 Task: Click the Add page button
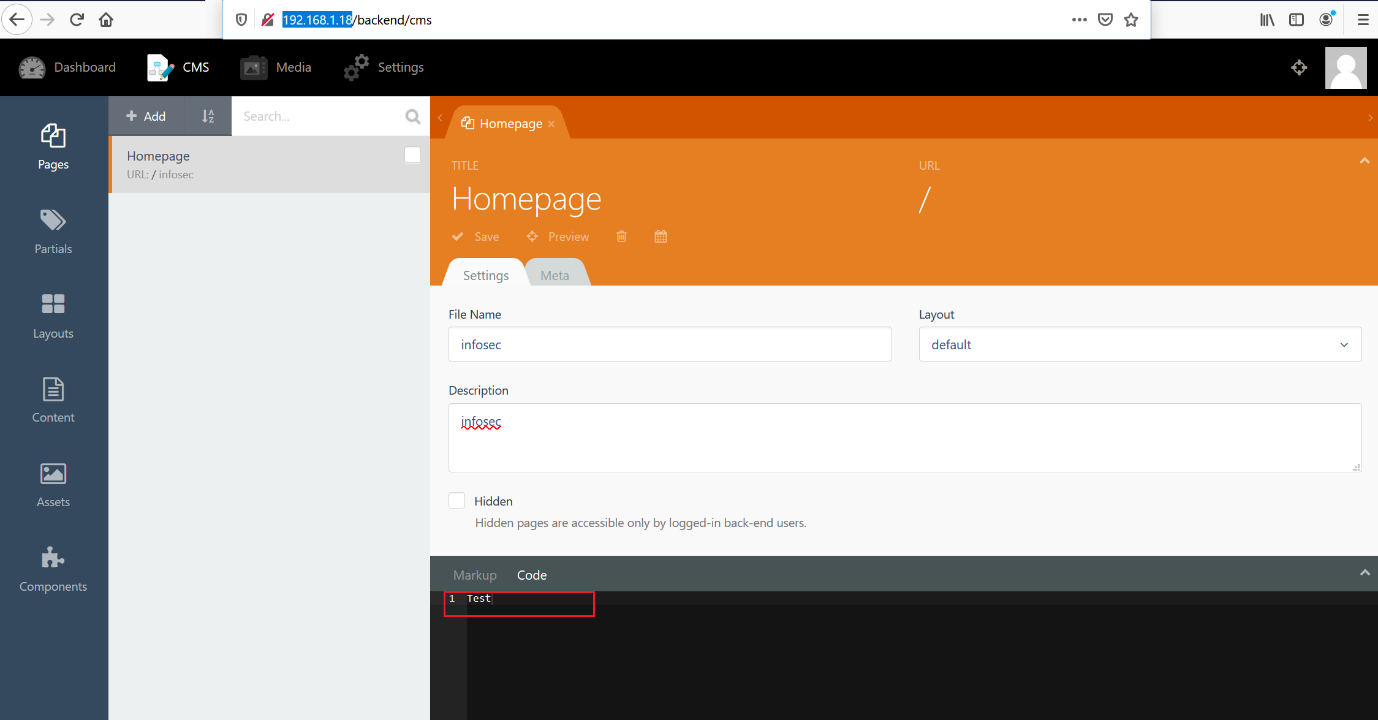point(146,116)
